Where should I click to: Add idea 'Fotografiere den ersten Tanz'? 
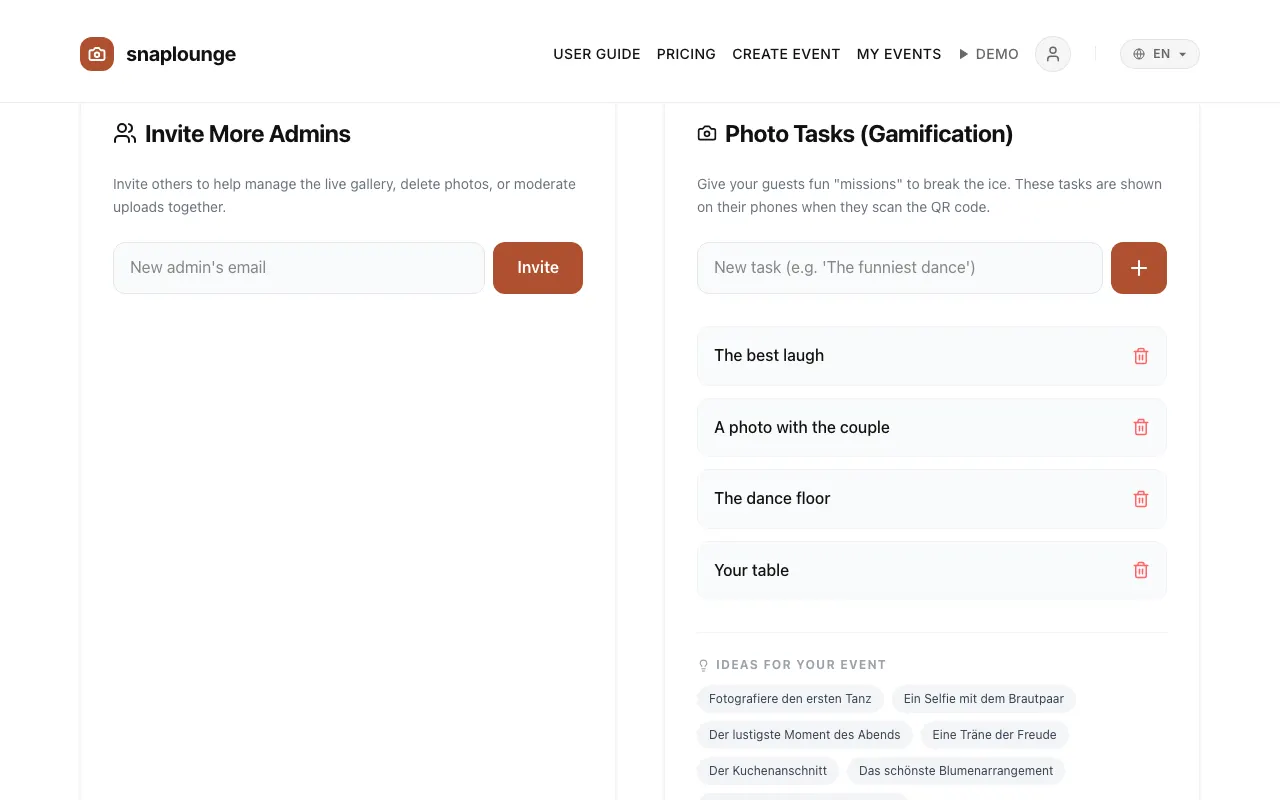pyautogui.click(x=790, y=699)
